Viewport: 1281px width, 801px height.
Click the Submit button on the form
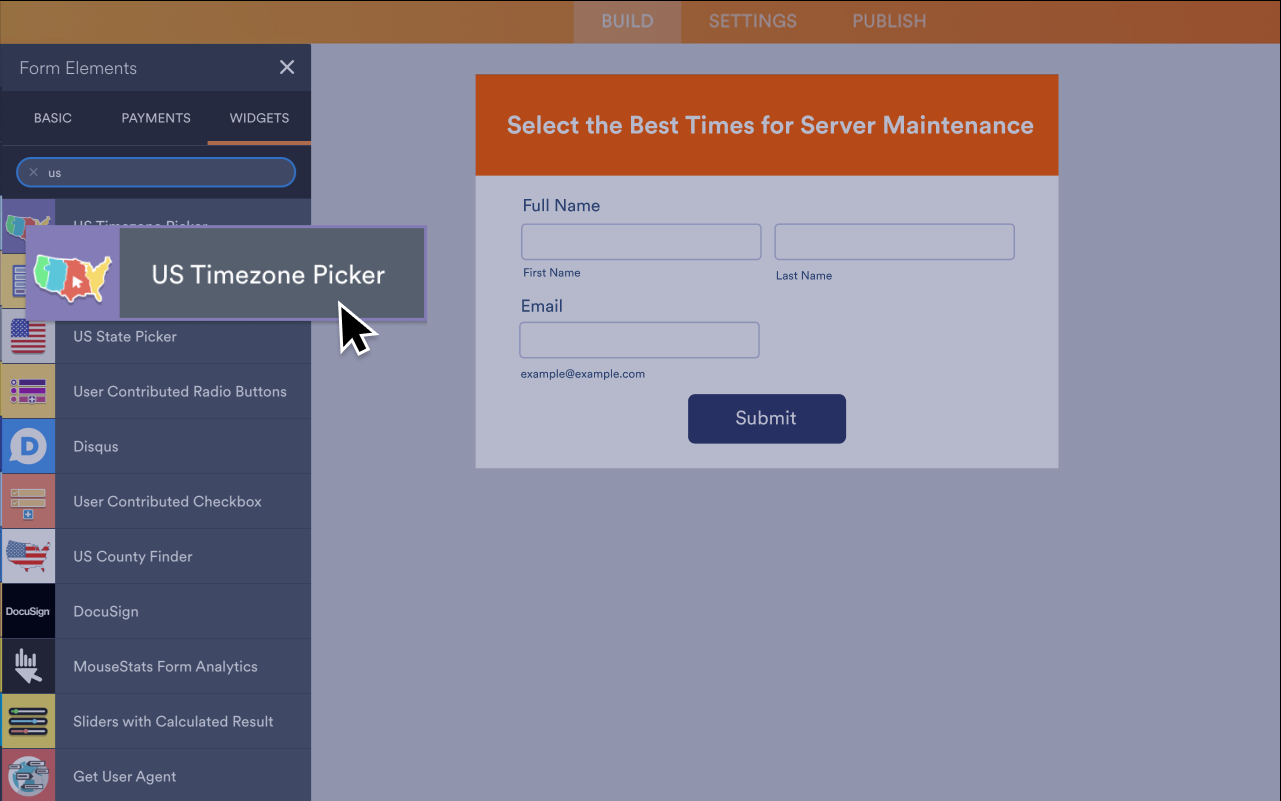click(x=766, y=418)
